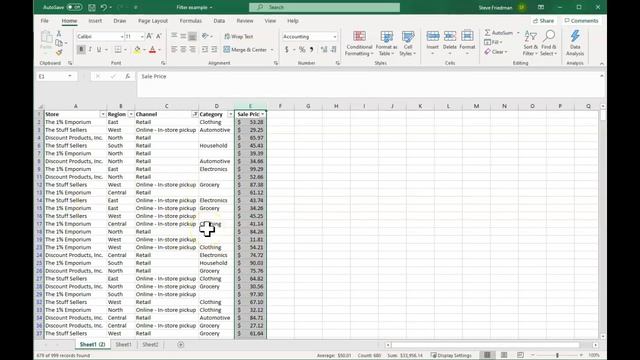
Task: Toggle Italic formatting
Action: pos(90,49)
